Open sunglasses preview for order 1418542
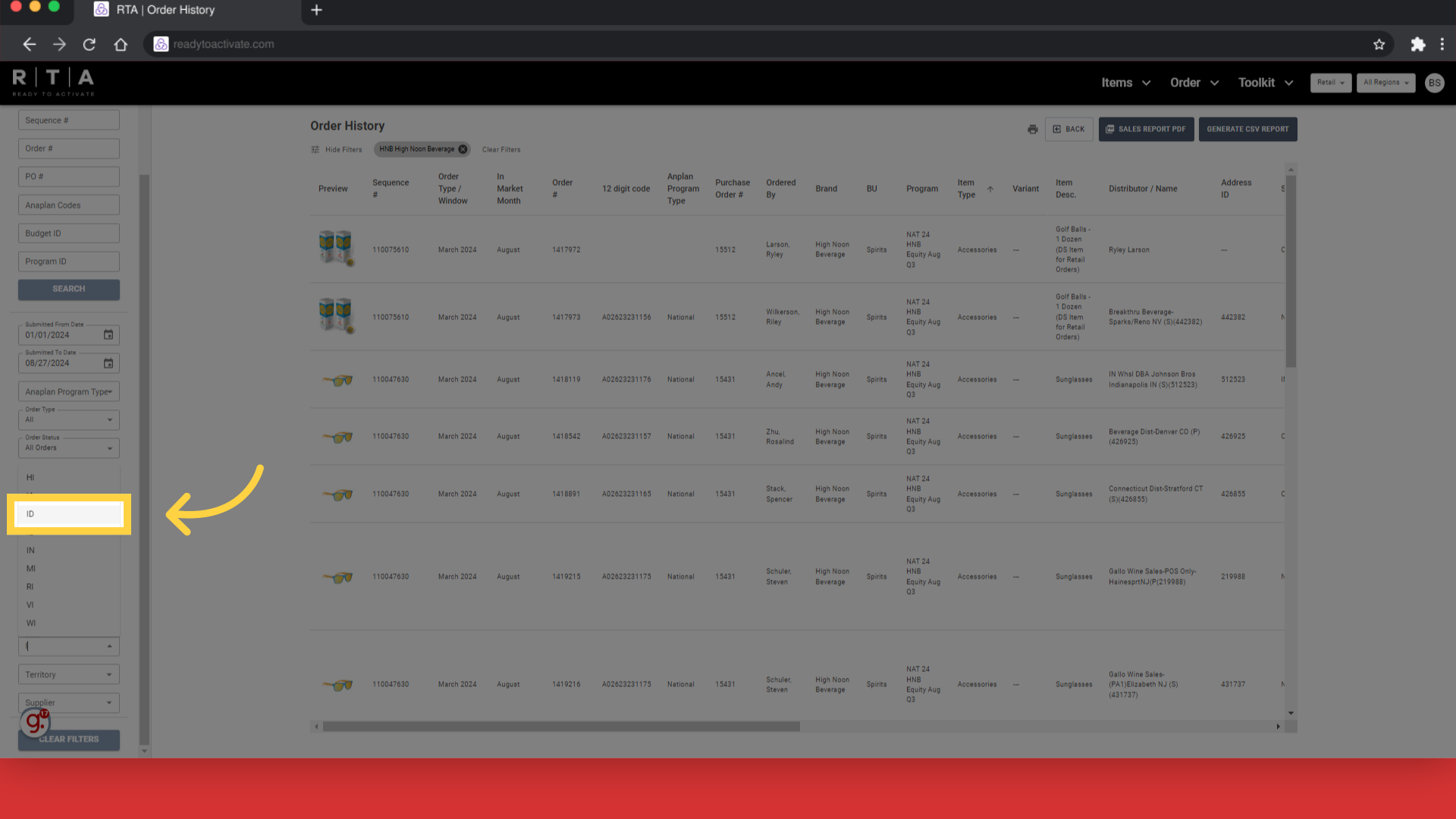Viewport: 1456px width, 819px height. click(x=337, y=436)
